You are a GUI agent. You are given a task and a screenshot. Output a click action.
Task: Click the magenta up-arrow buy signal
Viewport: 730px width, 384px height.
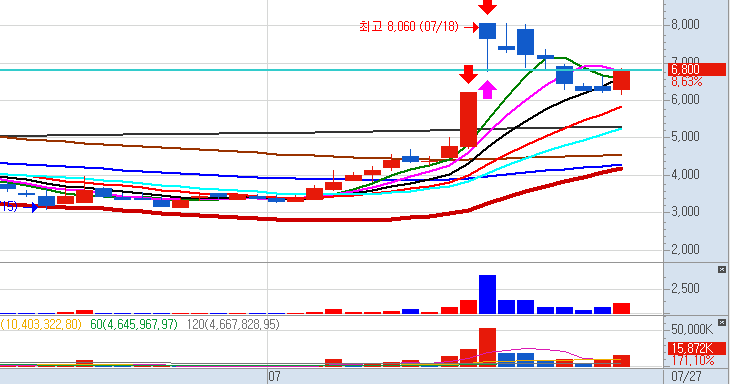pyautogui.click(x=487, y=89)
